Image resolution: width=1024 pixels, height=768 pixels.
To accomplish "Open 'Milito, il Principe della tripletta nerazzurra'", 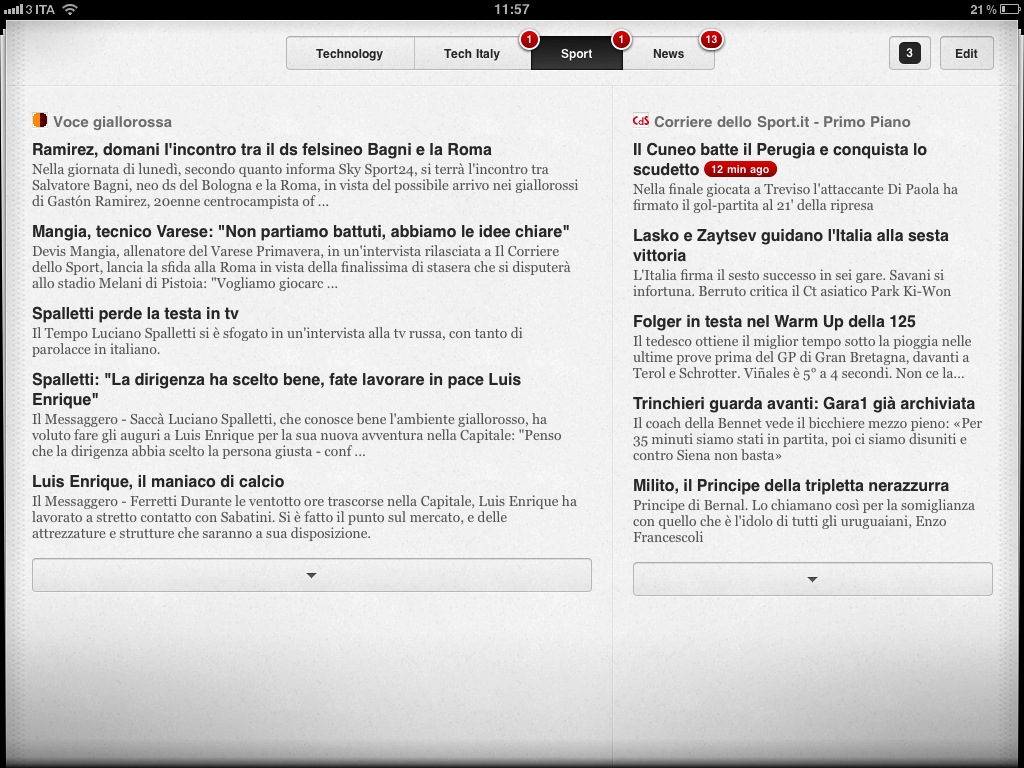I will tap(791, 485).
